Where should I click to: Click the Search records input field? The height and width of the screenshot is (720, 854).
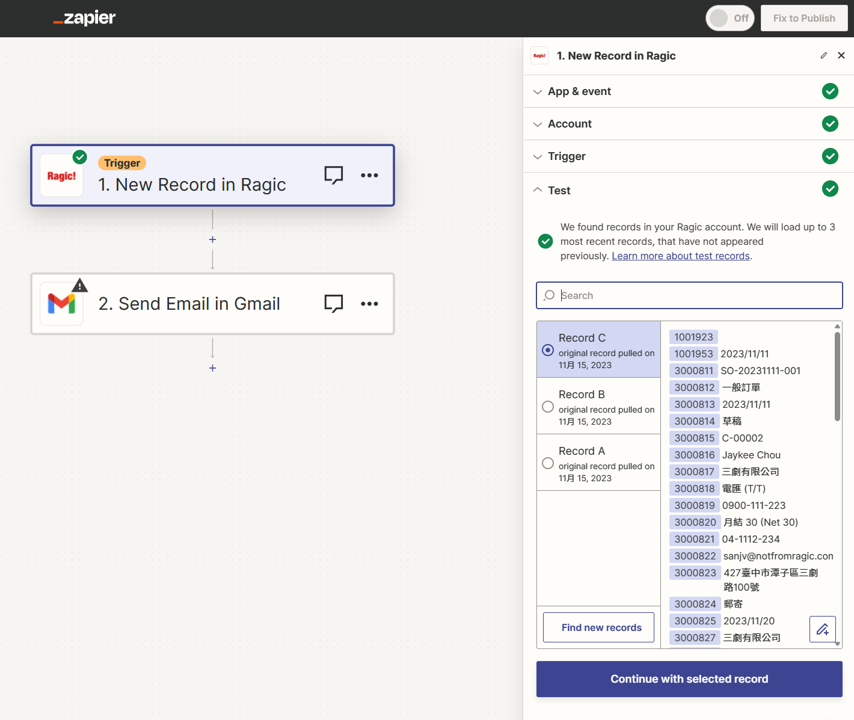tap(697, 295)
